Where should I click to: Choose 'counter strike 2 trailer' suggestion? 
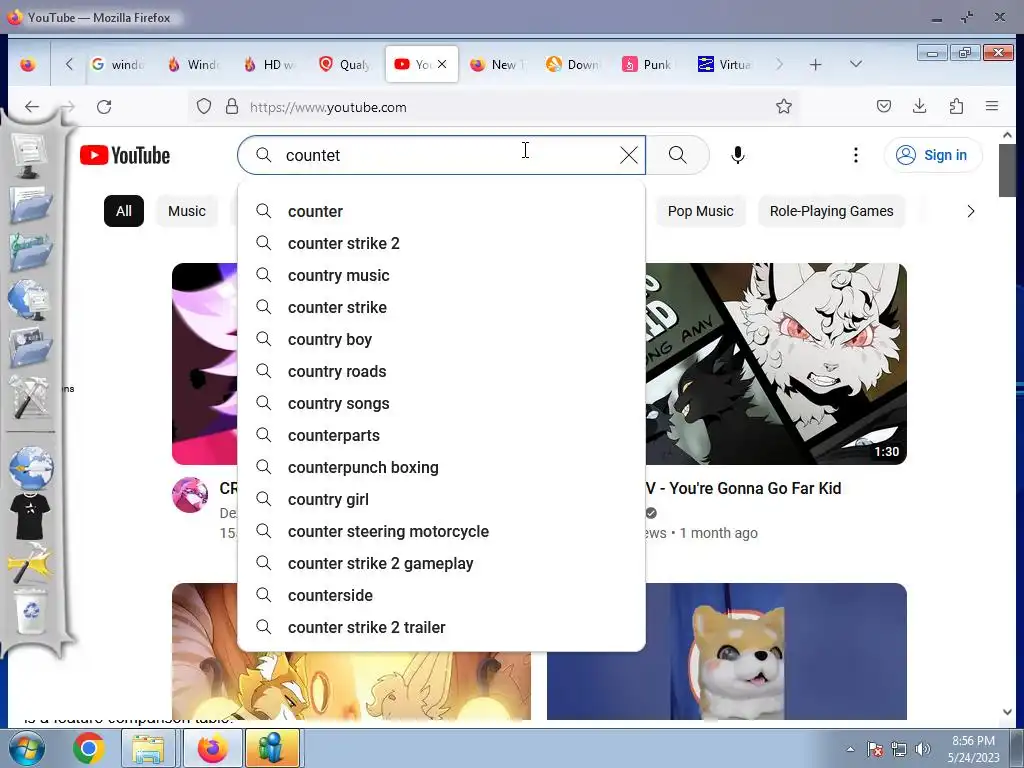(441, 627)
